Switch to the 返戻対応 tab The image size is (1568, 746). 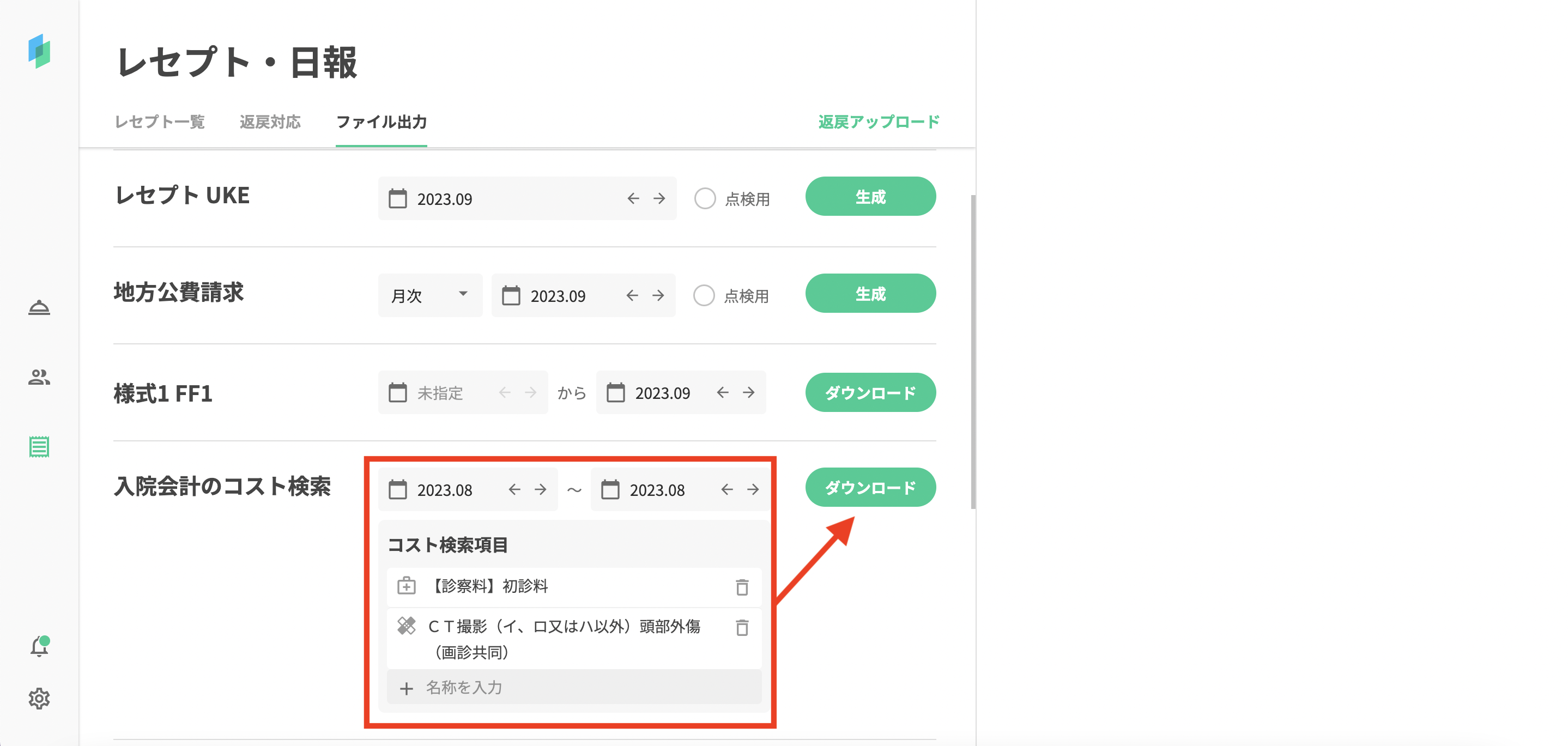point(270,122)
